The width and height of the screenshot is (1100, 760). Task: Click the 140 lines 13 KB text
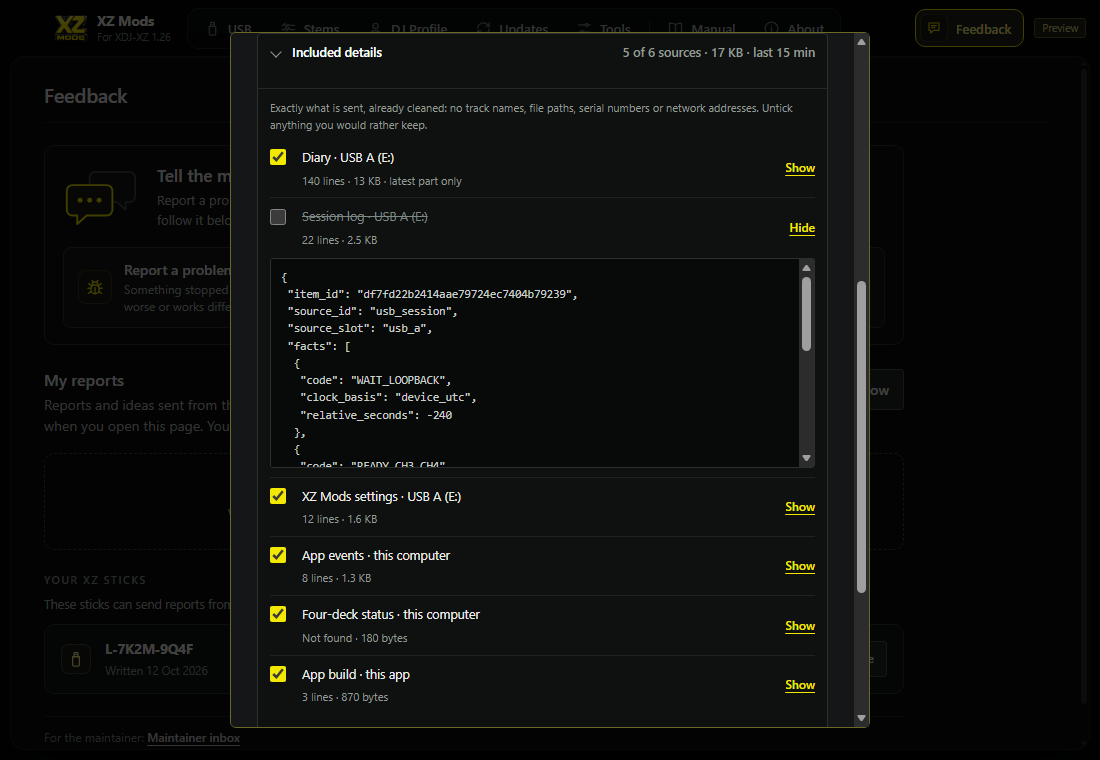[382, 181]
